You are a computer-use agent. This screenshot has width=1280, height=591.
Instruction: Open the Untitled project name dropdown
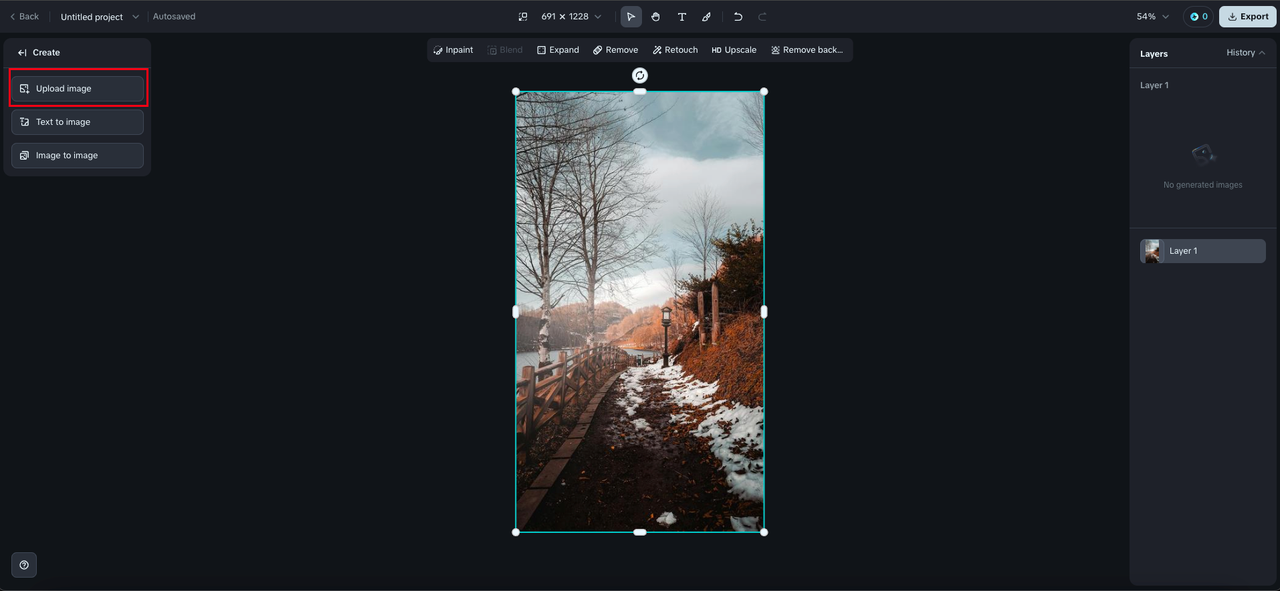click(99, 17)
